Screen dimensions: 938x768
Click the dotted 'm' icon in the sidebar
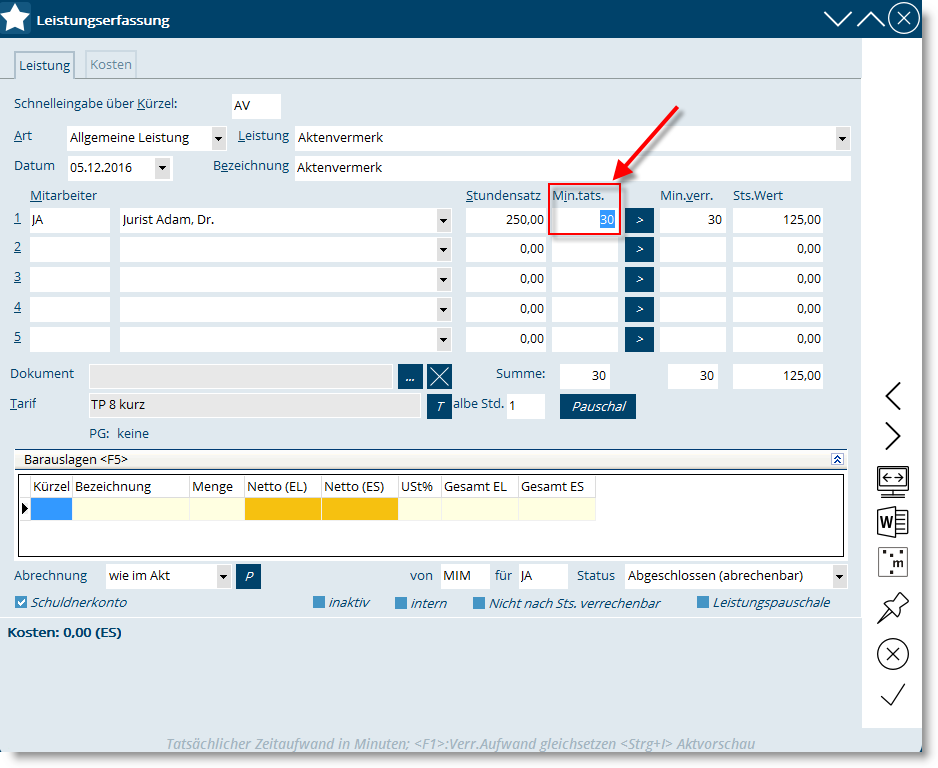[x=893, y=562]
